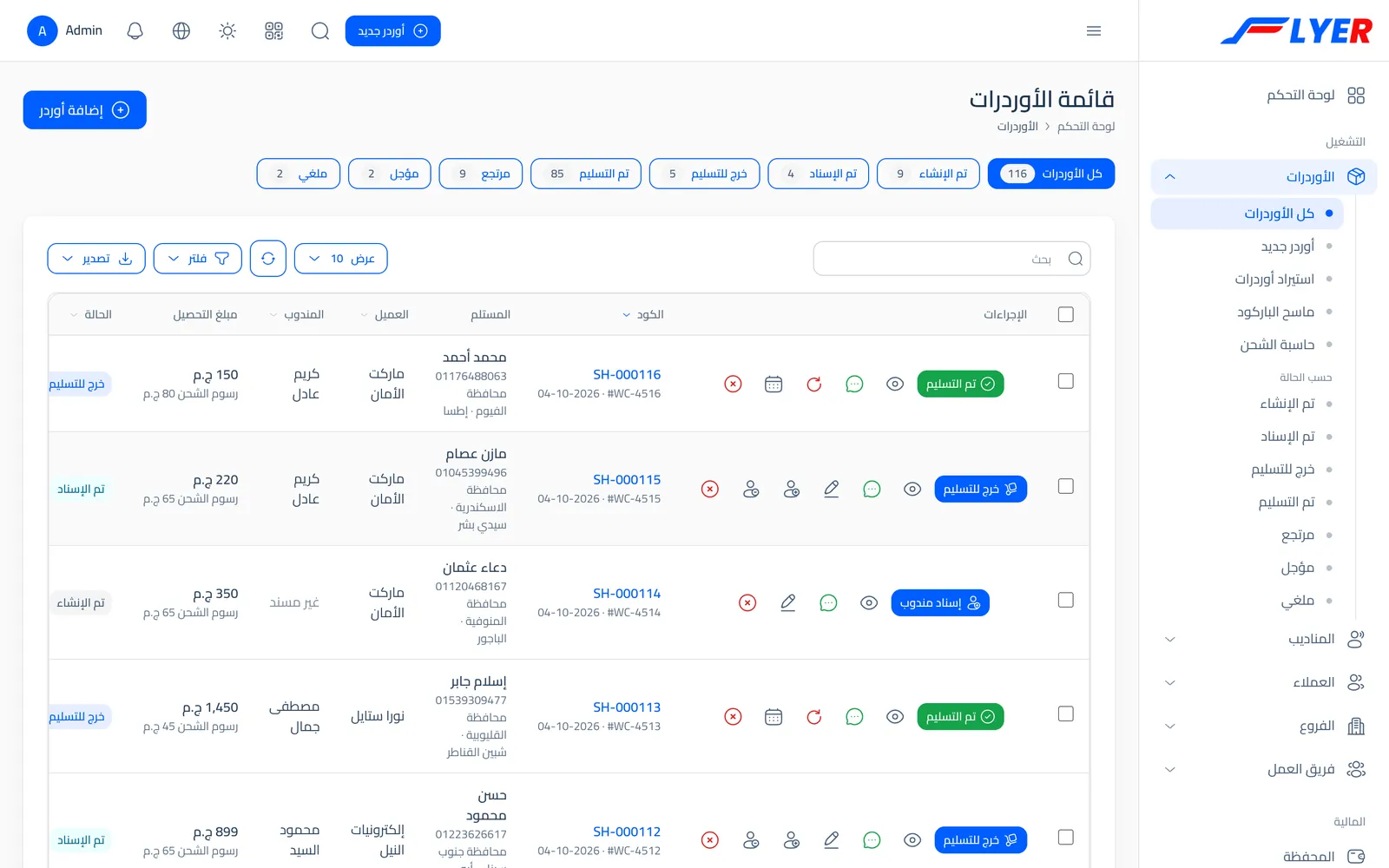Click the refresh table icon button
The height and width of the screenshot is (868, 1389).
tap(268, 259)
